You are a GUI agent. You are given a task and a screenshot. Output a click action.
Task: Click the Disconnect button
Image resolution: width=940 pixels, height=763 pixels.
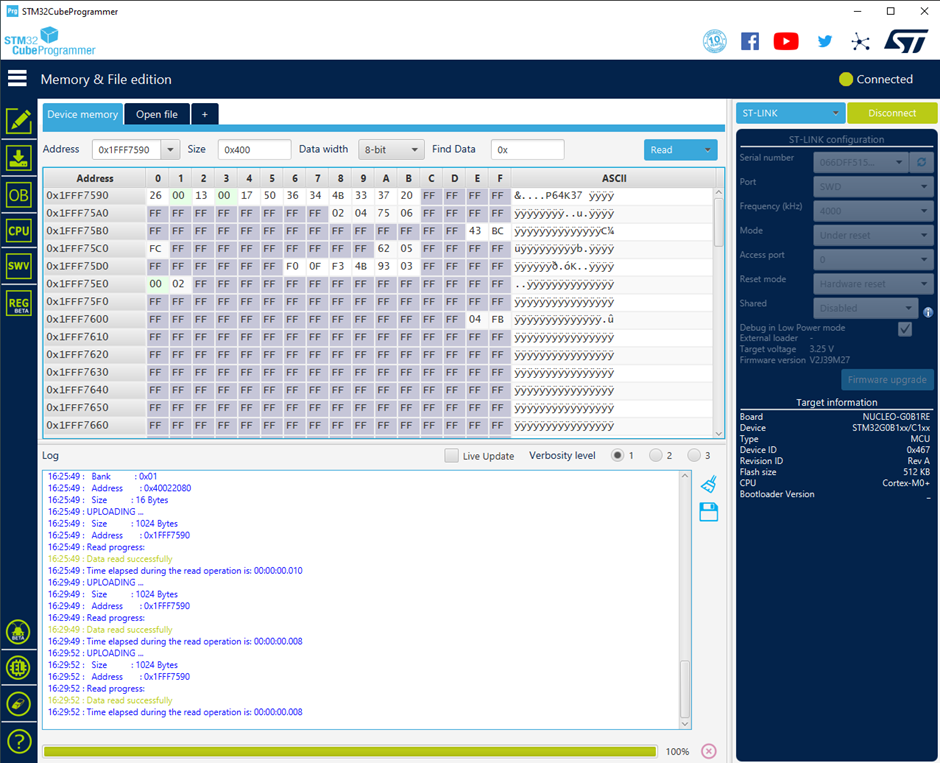pos(891,113)
